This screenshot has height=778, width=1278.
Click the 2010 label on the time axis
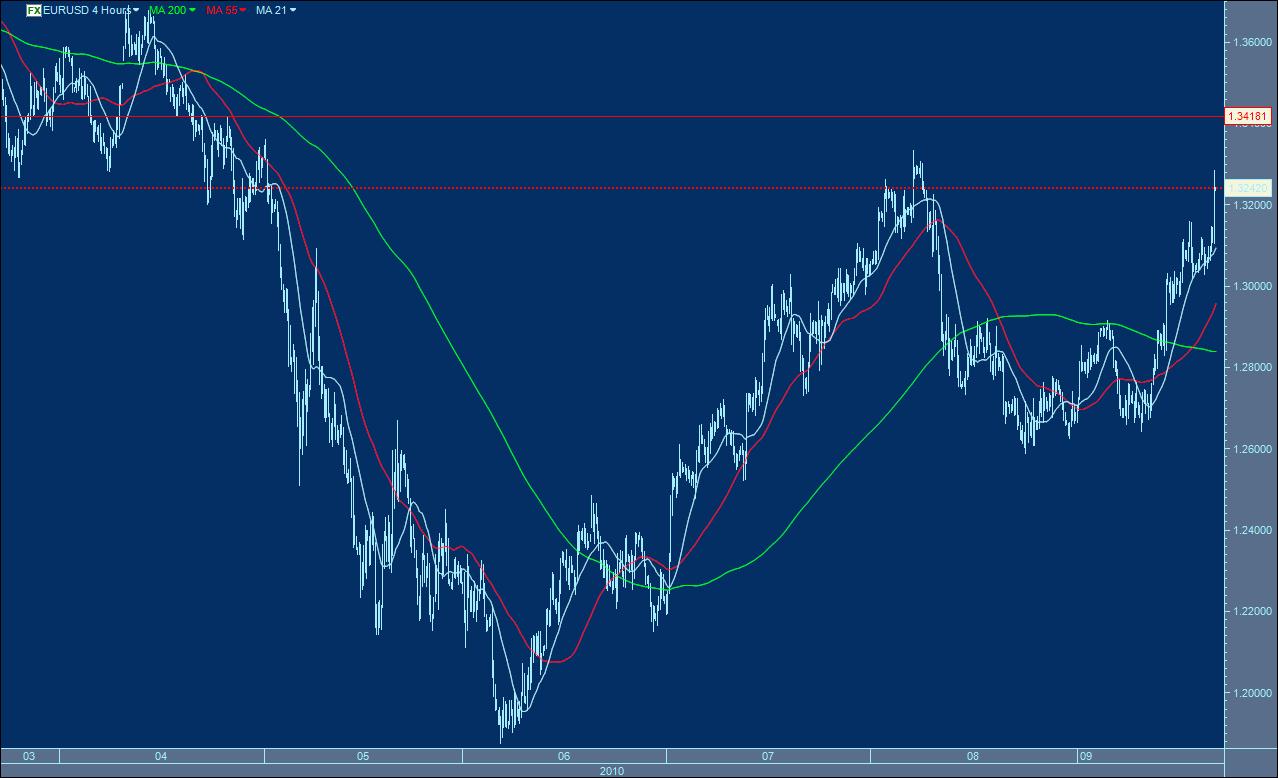(x=612, y=770)
